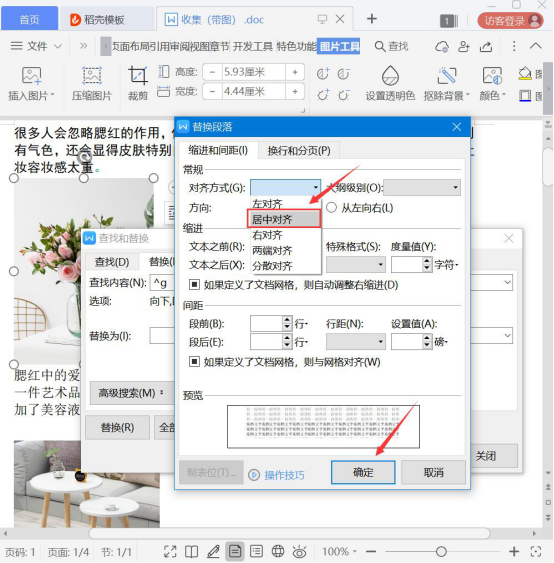This screenshot has height=563, width=554.
Task: Click the Replace (替换) button
Action: [117, 427]
